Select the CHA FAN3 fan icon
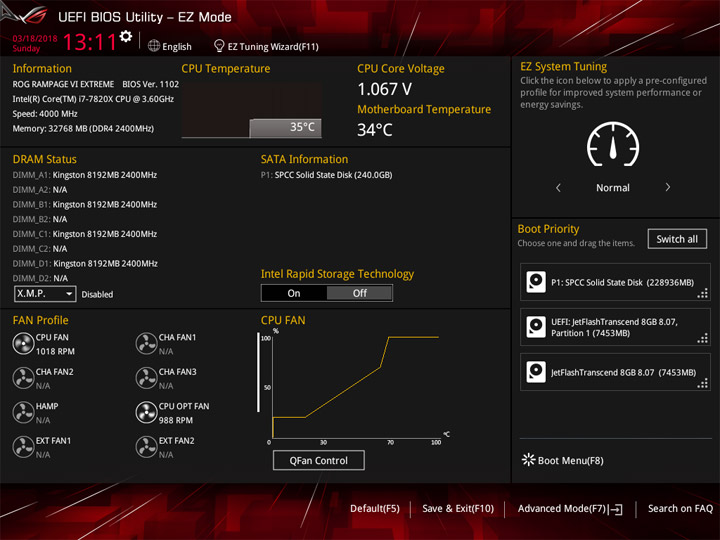This screenshot has width=720, height=540. click(146, 378)
